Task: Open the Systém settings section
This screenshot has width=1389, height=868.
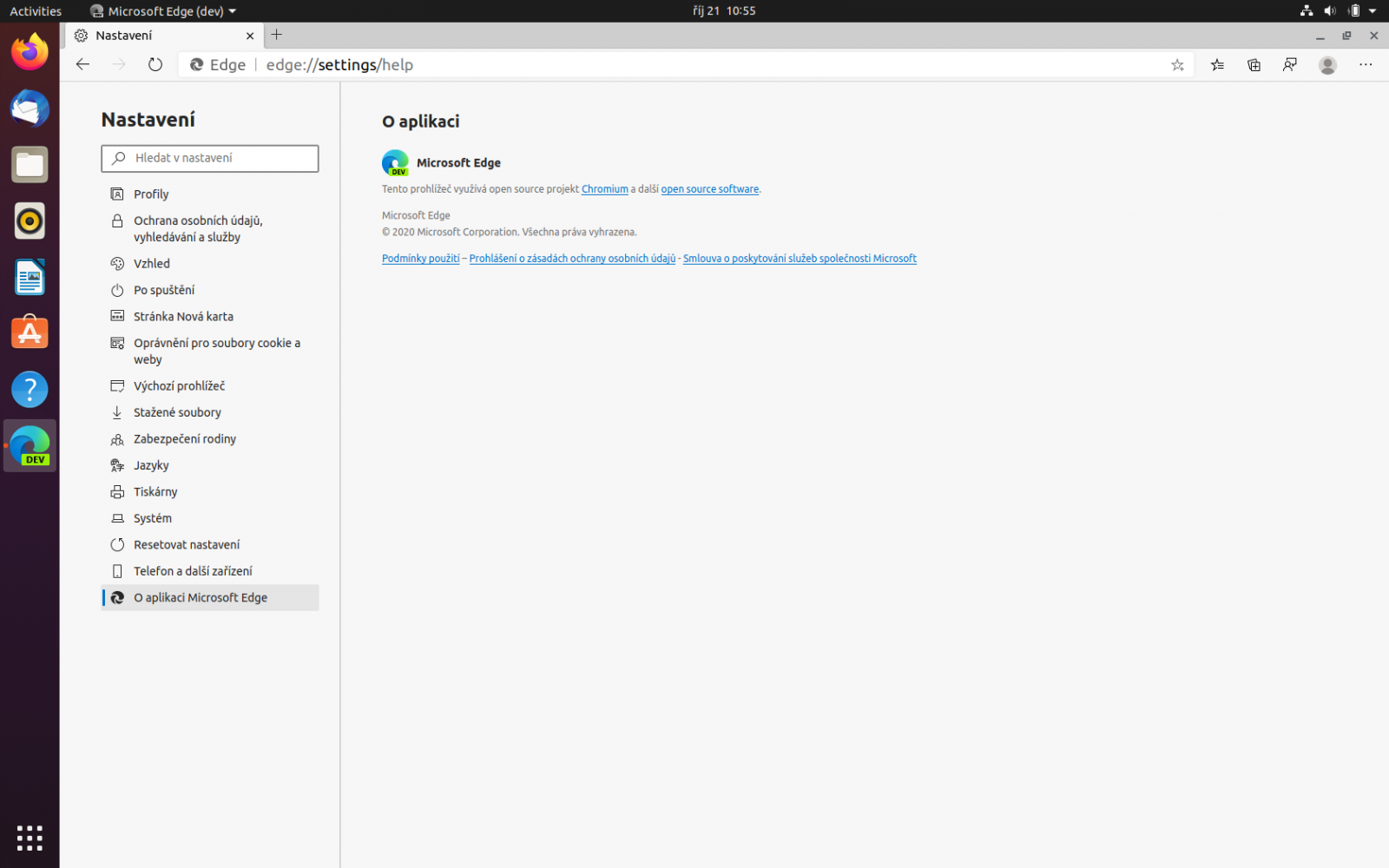Action: click(x=153, y=518)
